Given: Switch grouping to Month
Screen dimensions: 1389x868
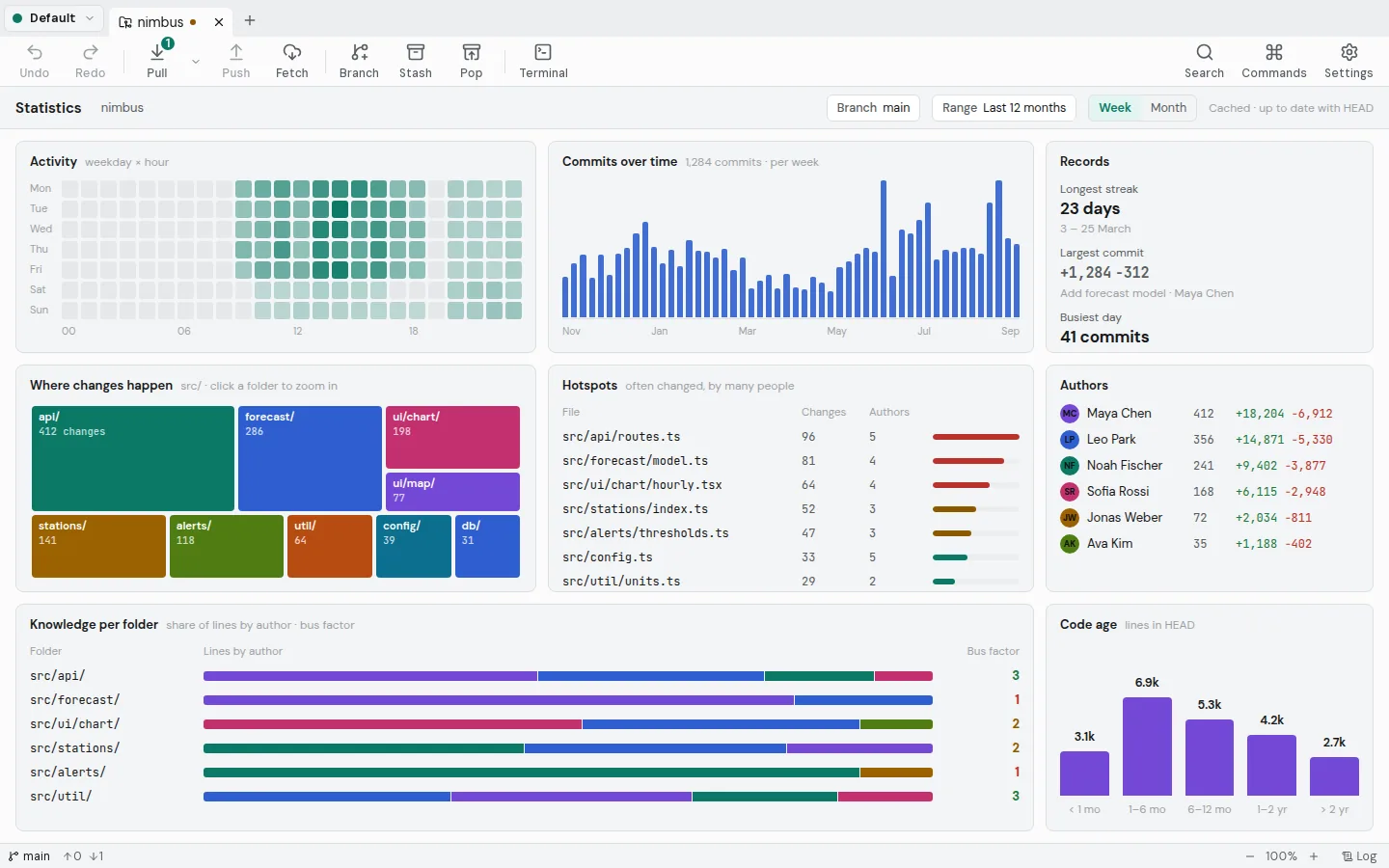Looking at the screenshot, I should (x=1168, y=108).
